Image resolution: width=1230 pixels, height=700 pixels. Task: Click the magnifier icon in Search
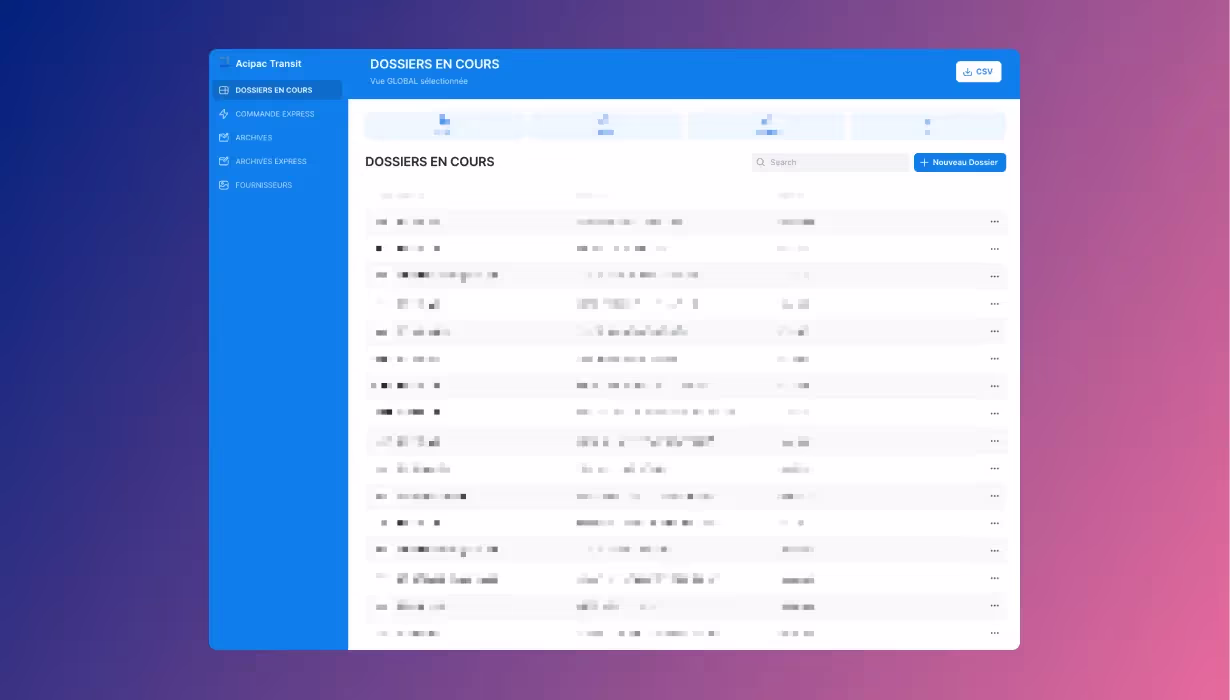(761, 162)
